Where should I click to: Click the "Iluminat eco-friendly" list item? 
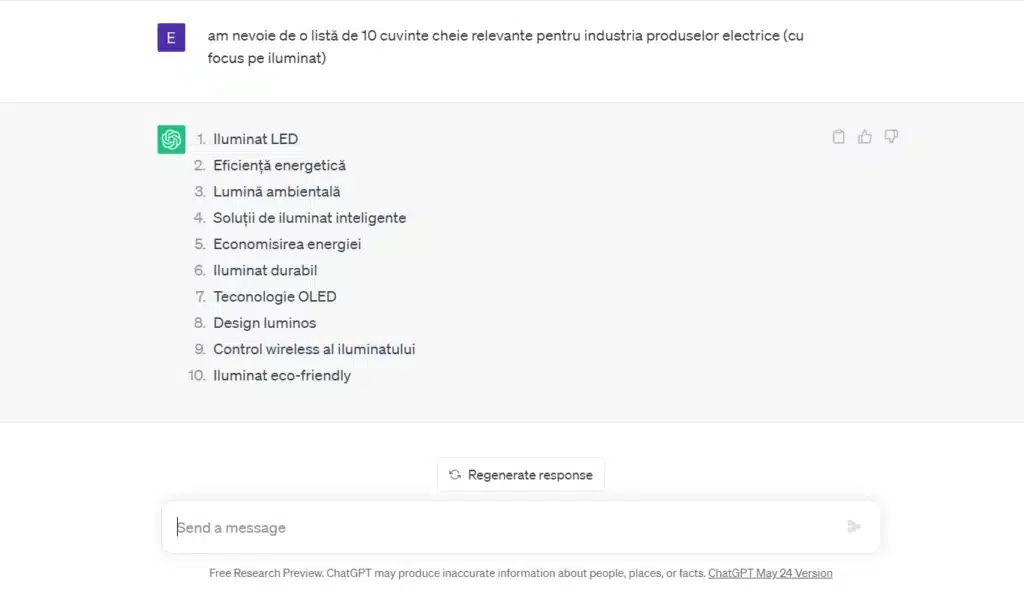coord(281,375)
